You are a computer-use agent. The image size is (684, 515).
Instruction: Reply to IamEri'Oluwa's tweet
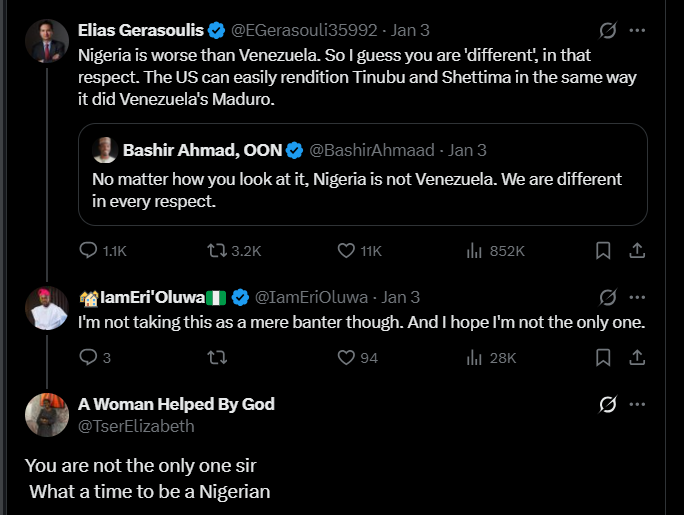(x=88, y=357)
